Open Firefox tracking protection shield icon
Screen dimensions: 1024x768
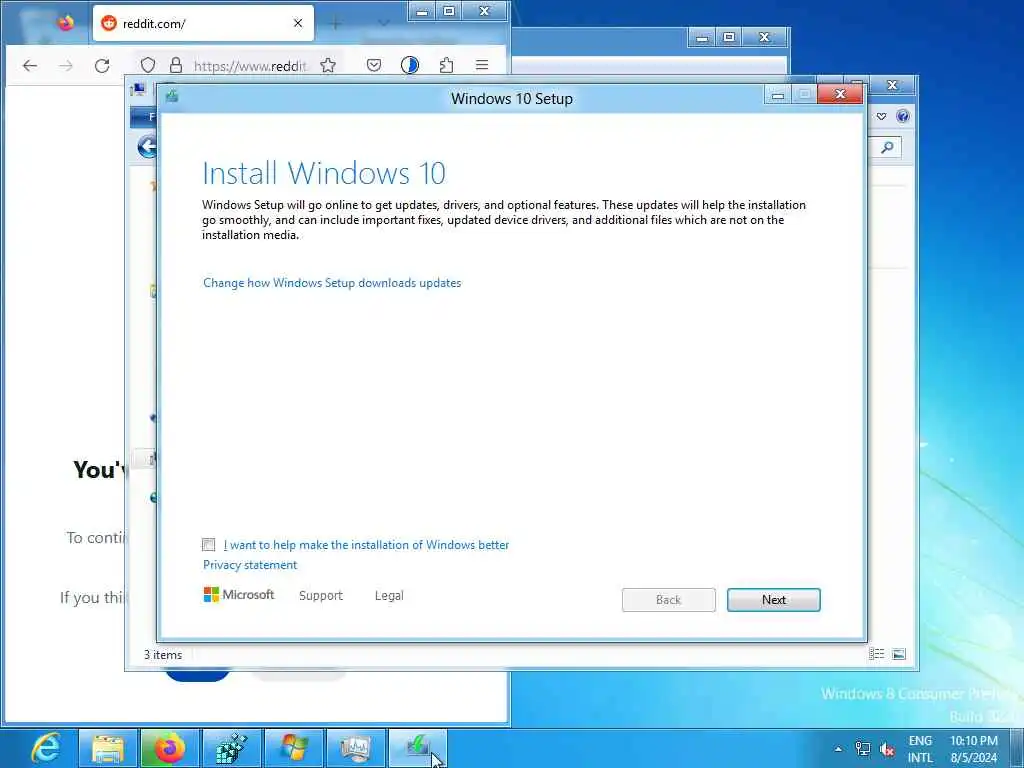[148, 65]
